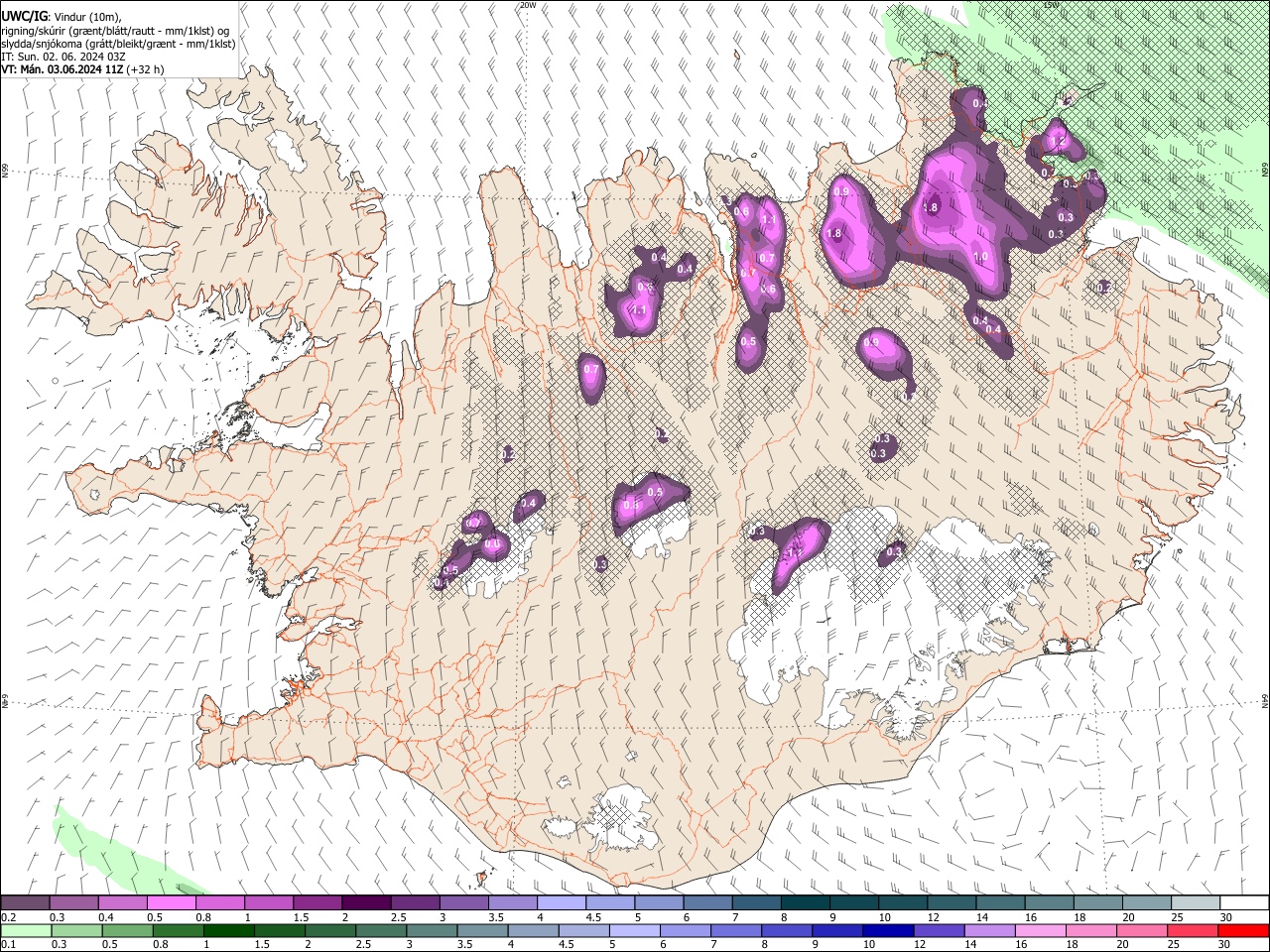This screenshot has width=1270, height=952.
Task: Click the lower-row grey-green swatch starting at 3
Action: [432, 931]
